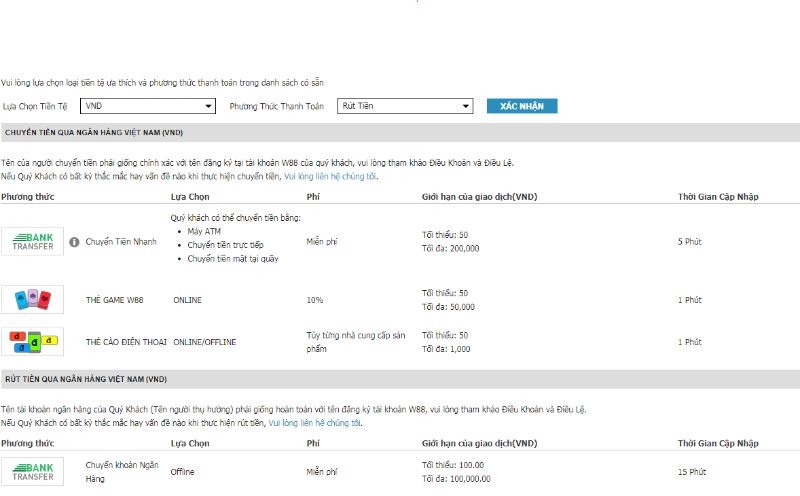Click the Lựa Chọn Tiền Tệ label
The height and width of the screenshot is (496, 800).
click(x=35, y=106)
